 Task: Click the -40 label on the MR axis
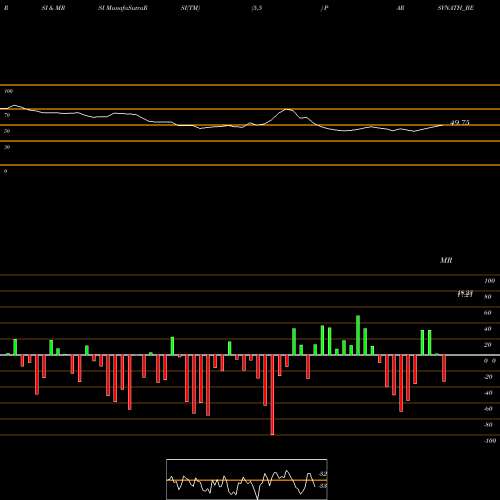coord(488,393)
